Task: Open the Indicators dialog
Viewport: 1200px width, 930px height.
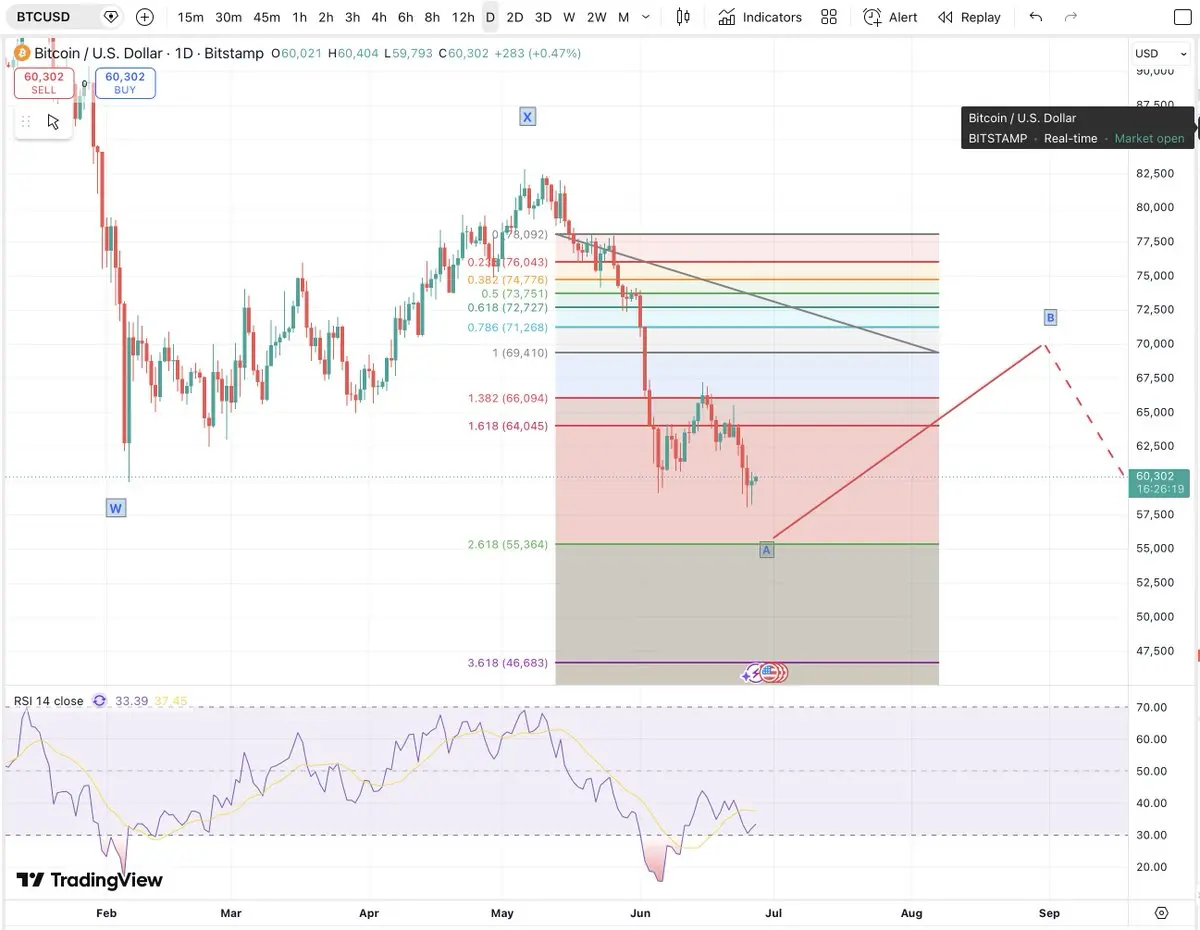Action: click(x=760, y=17)
